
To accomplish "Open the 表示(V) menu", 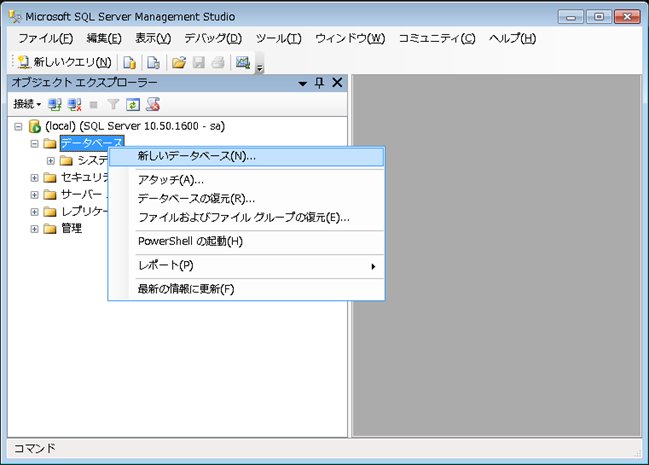I will pos(153,39).
